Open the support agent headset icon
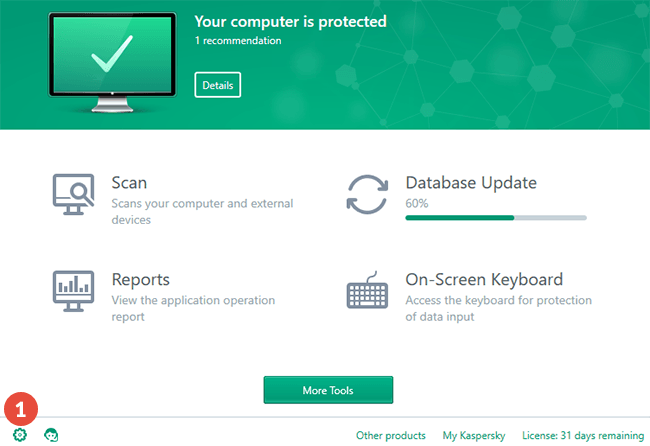Viewport: 650px width, 446px height. 51,435
